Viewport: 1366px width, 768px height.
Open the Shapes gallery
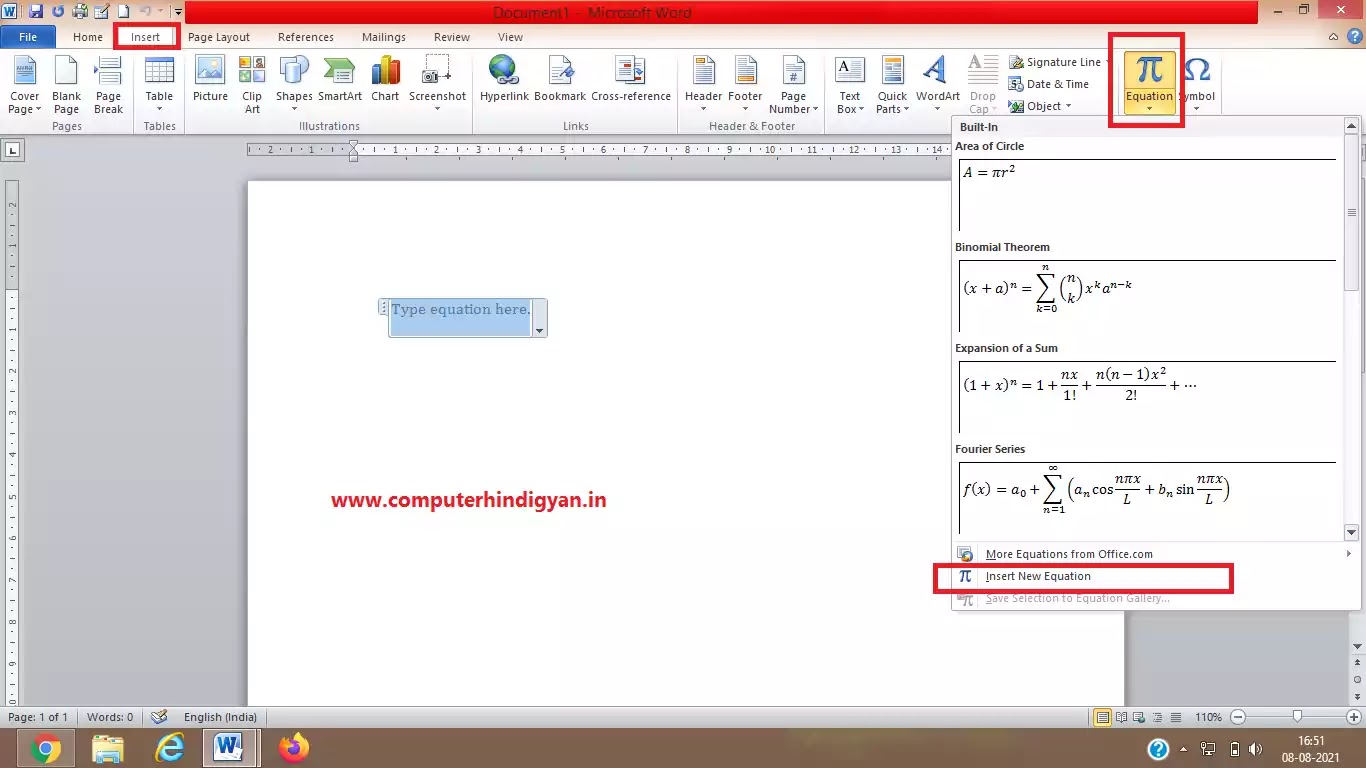(x=294, y=85)
